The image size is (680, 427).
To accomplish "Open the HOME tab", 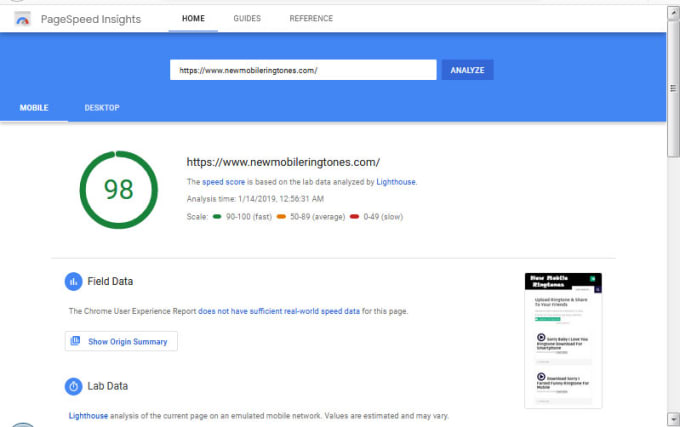I will [193, 19].
